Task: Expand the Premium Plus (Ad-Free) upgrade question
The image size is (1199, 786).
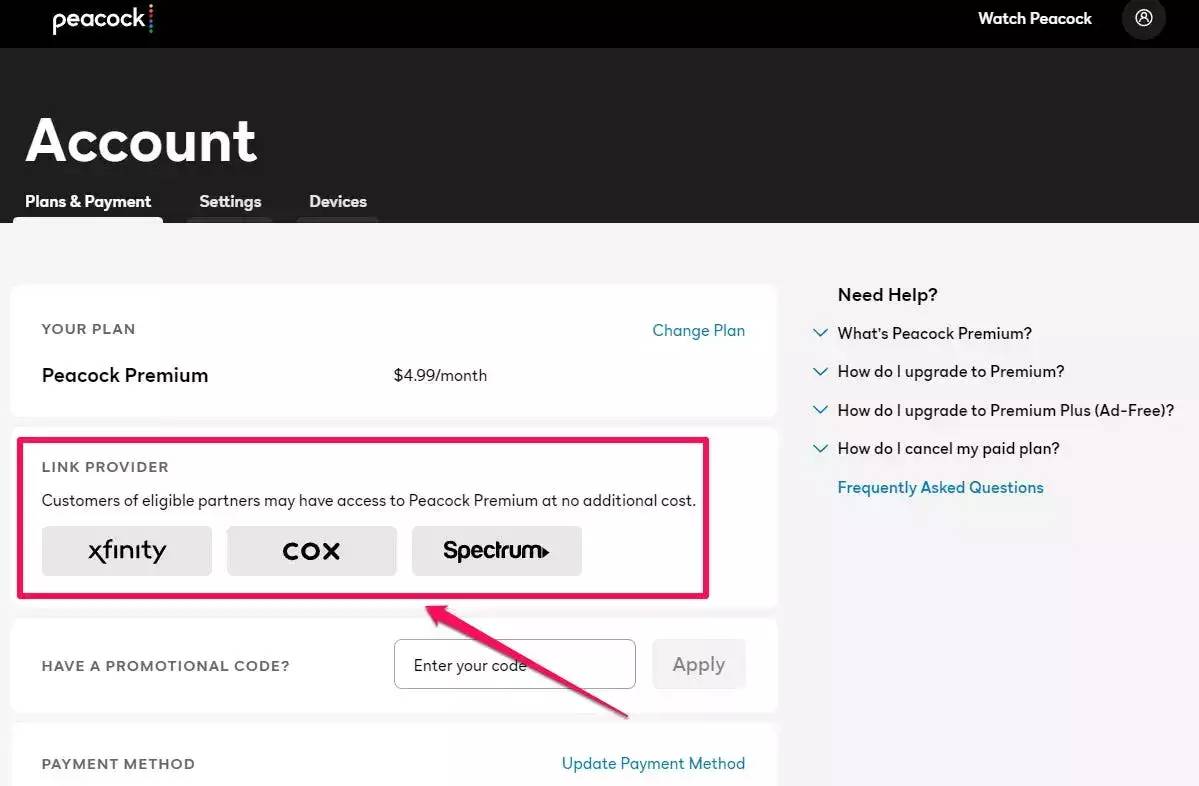Action: [x=1005, y=410]
